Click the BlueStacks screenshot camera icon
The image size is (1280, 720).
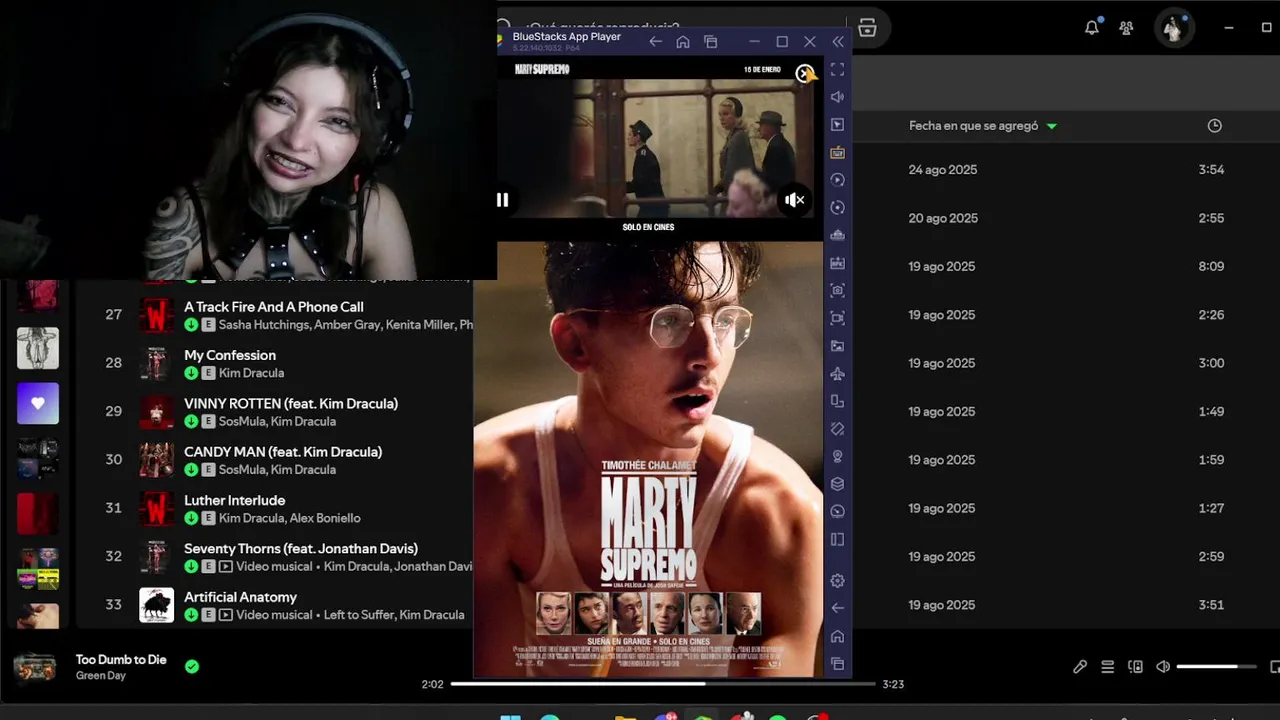[838, 290]
